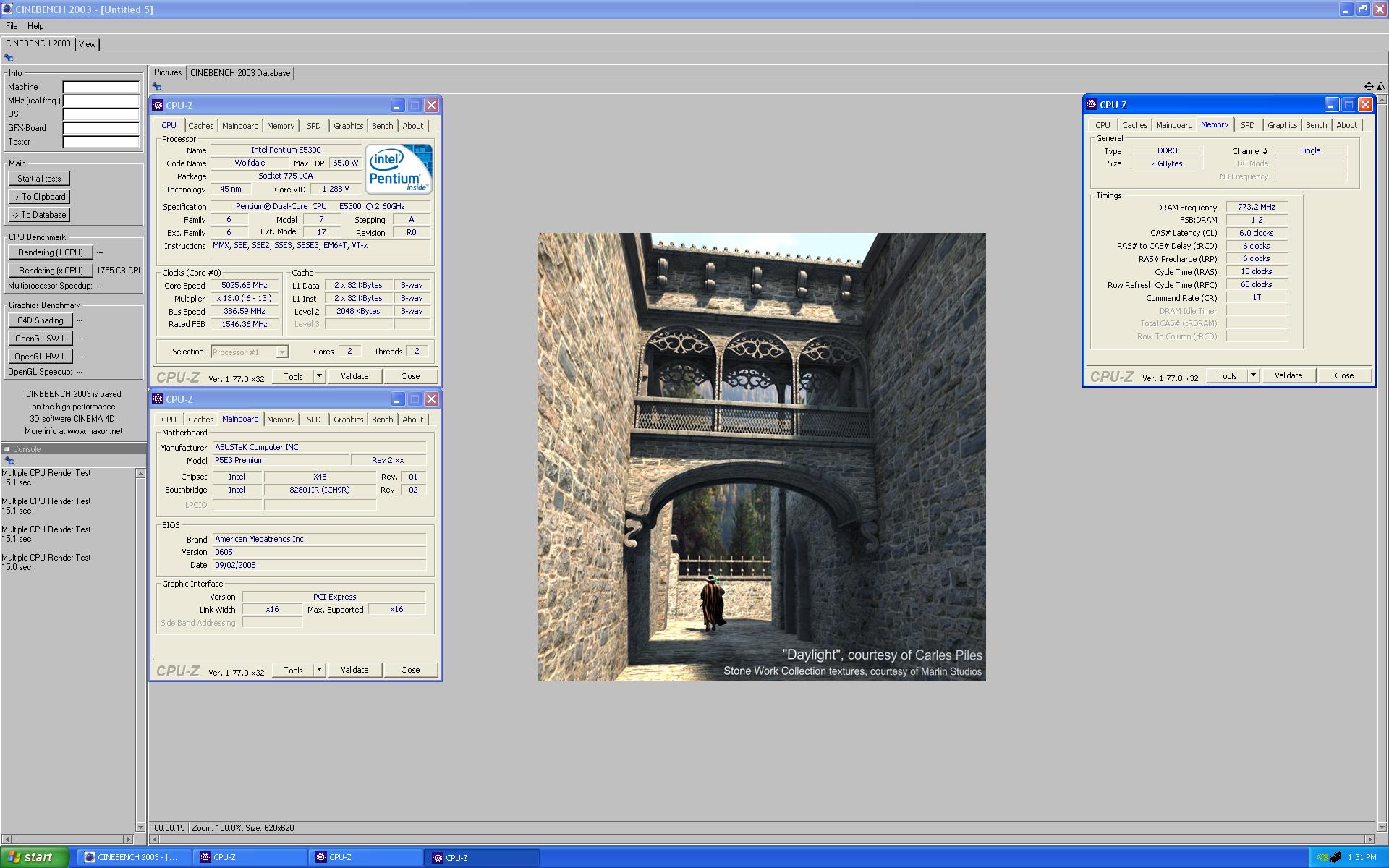Click the motherboard model P5E3 Premium
Image resolution: width=1389 pixels, height=868 pixels.
(x=280, y=460)
